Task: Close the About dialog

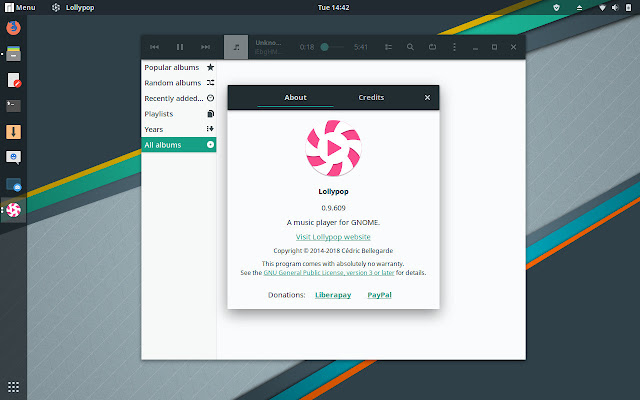Action: click(x=427, y=98)
